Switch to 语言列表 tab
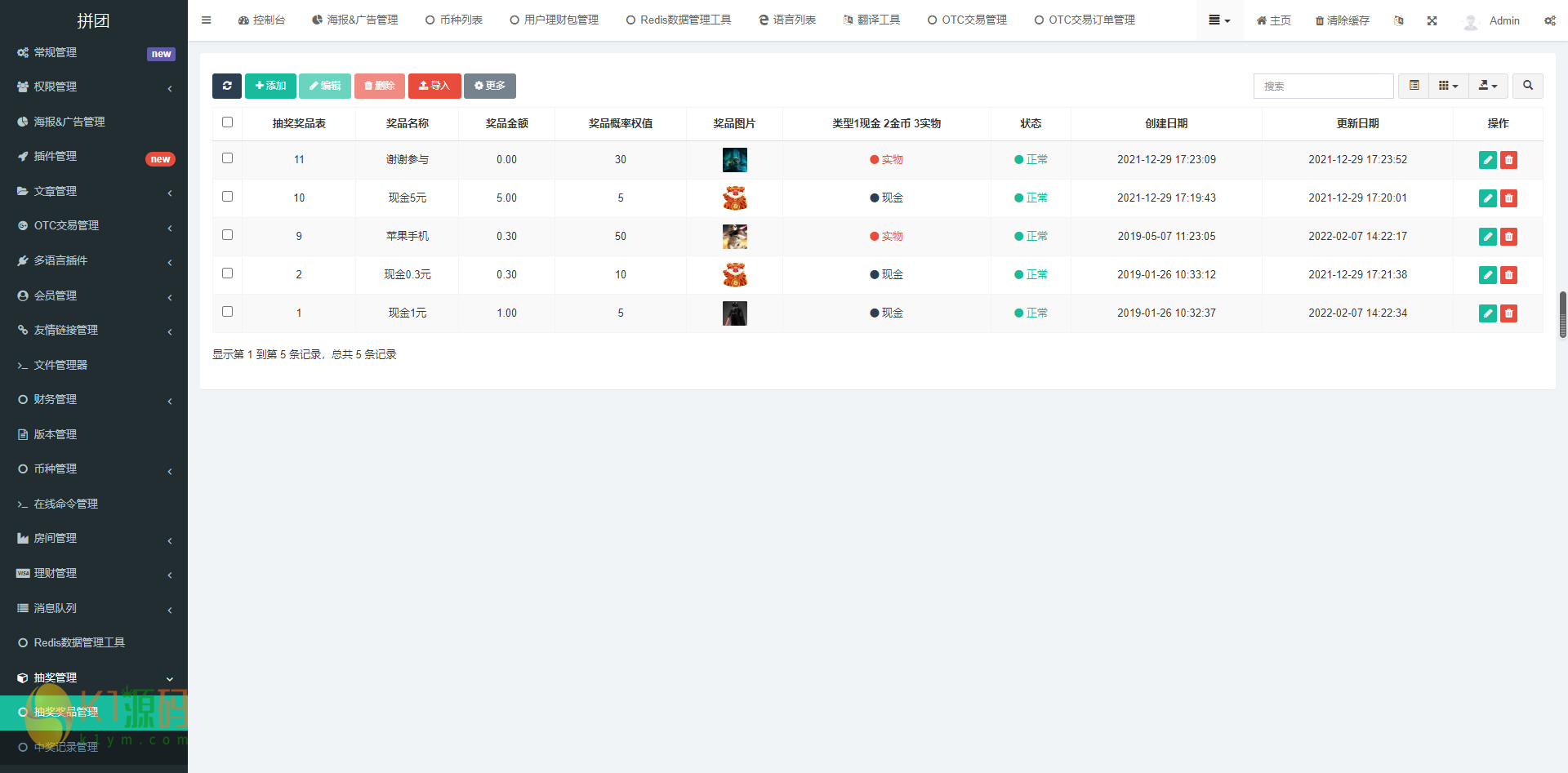Image resolution: width=1568 pixels, height=773 pixels. 787,20
